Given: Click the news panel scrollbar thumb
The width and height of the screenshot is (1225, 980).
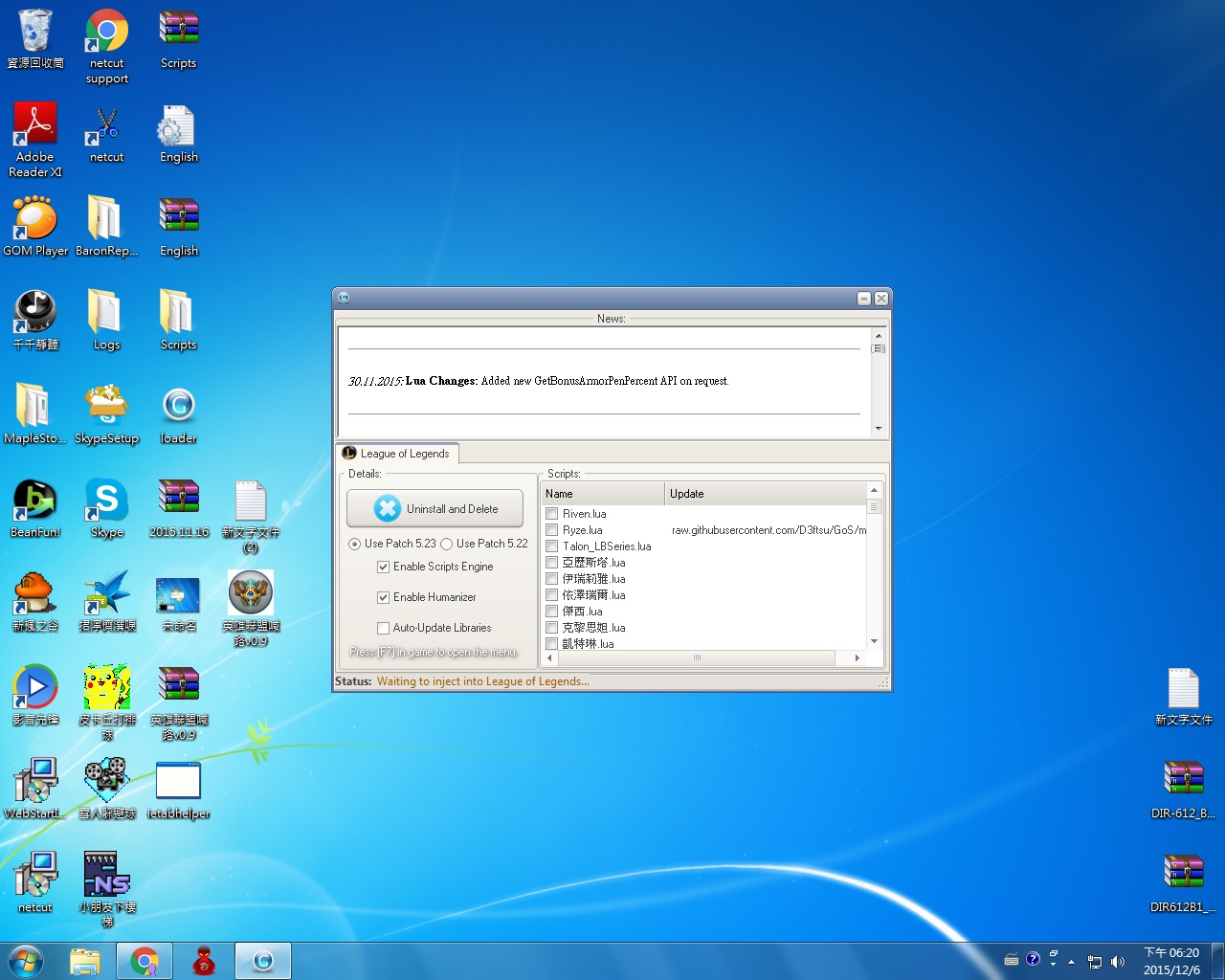Looking at the screenshot, I should pos(879,348).
